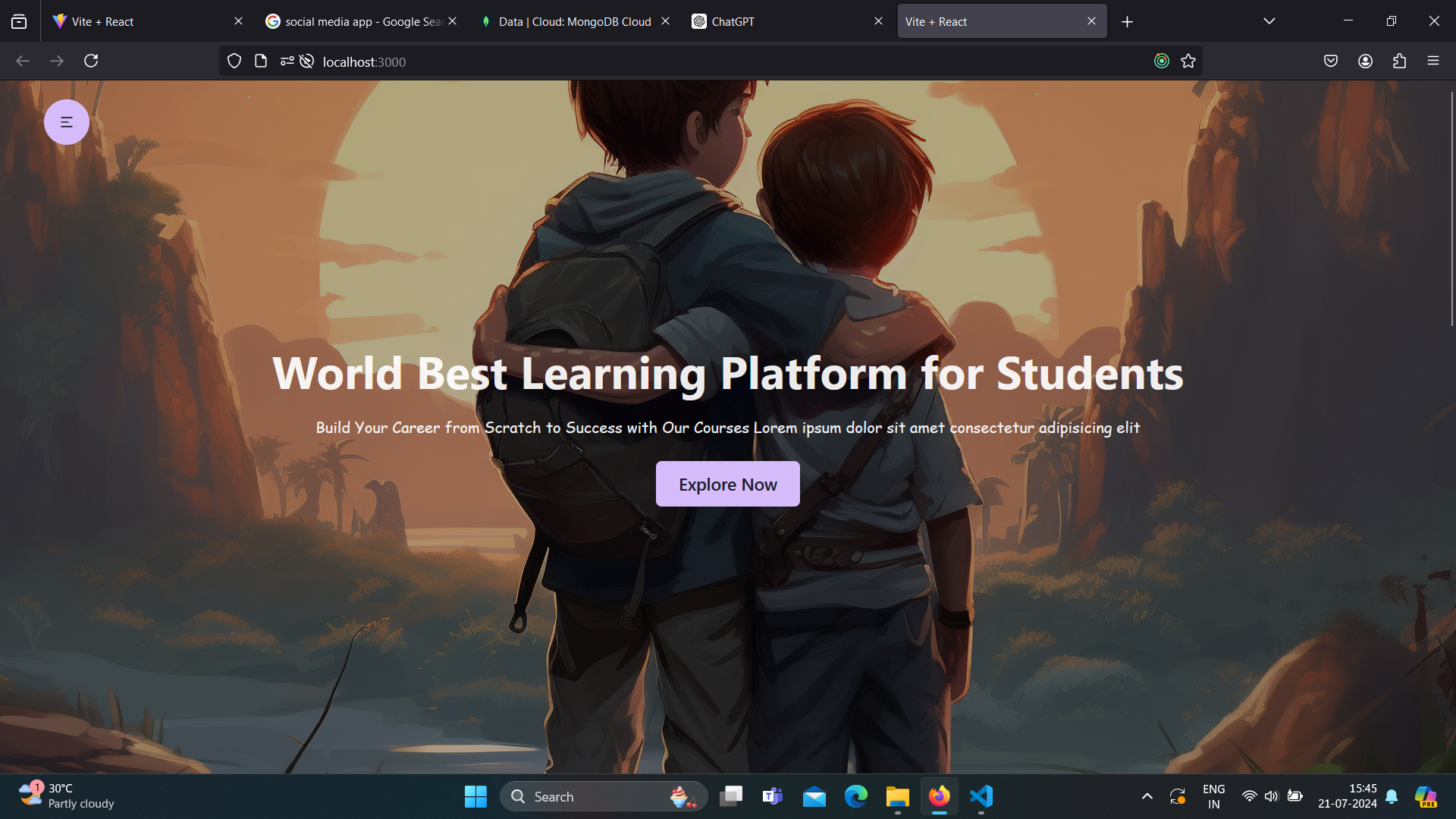
Task: Go back to previous page
Action: (23, 61)
